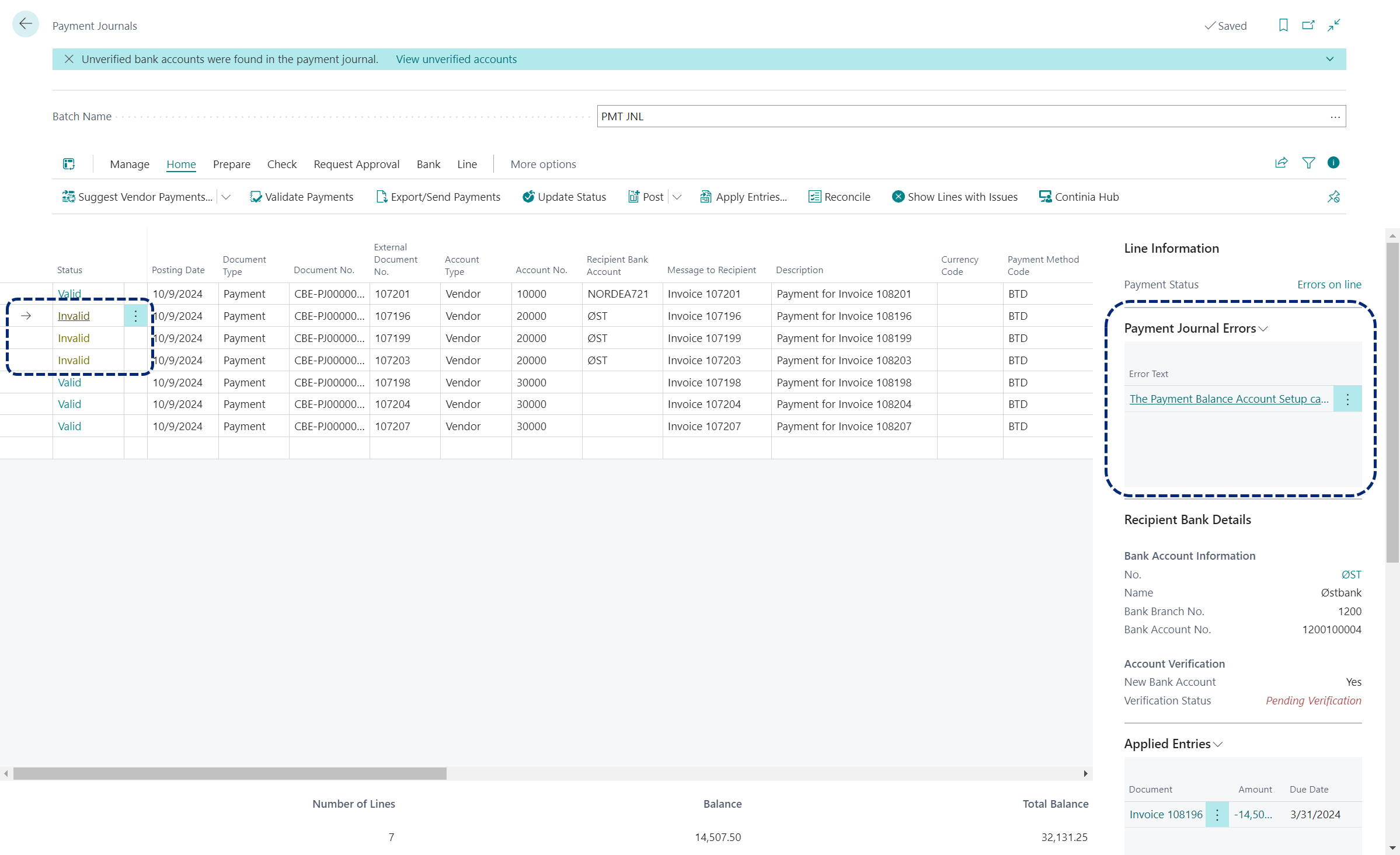Open the Bank menu tab
This screenshot has height=855, width=1400.
tap(428, 165)
